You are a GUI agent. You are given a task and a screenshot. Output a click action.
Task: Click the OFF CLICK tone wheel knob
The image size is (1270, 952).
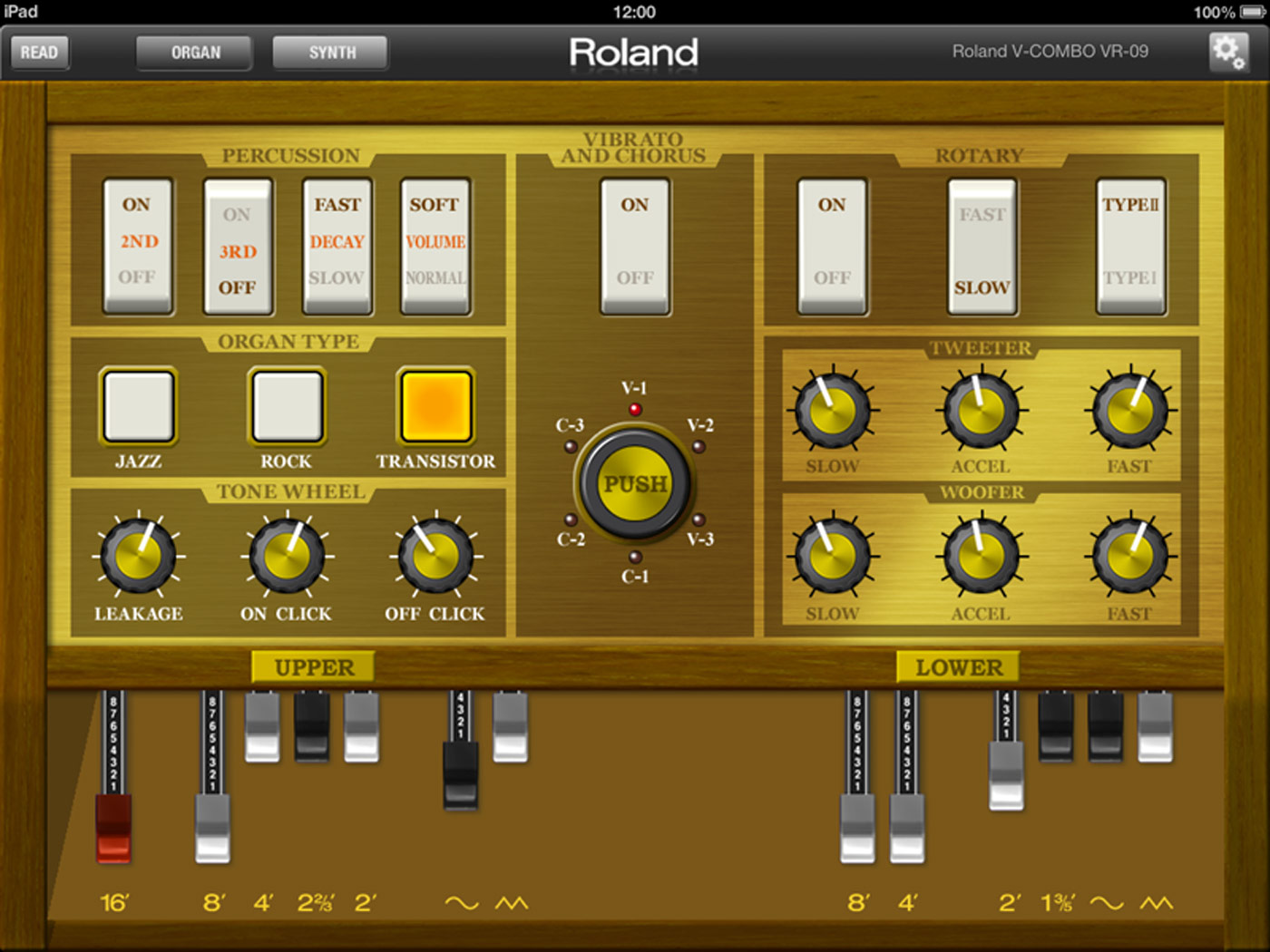pyautogui.click(x=436, y=555)
